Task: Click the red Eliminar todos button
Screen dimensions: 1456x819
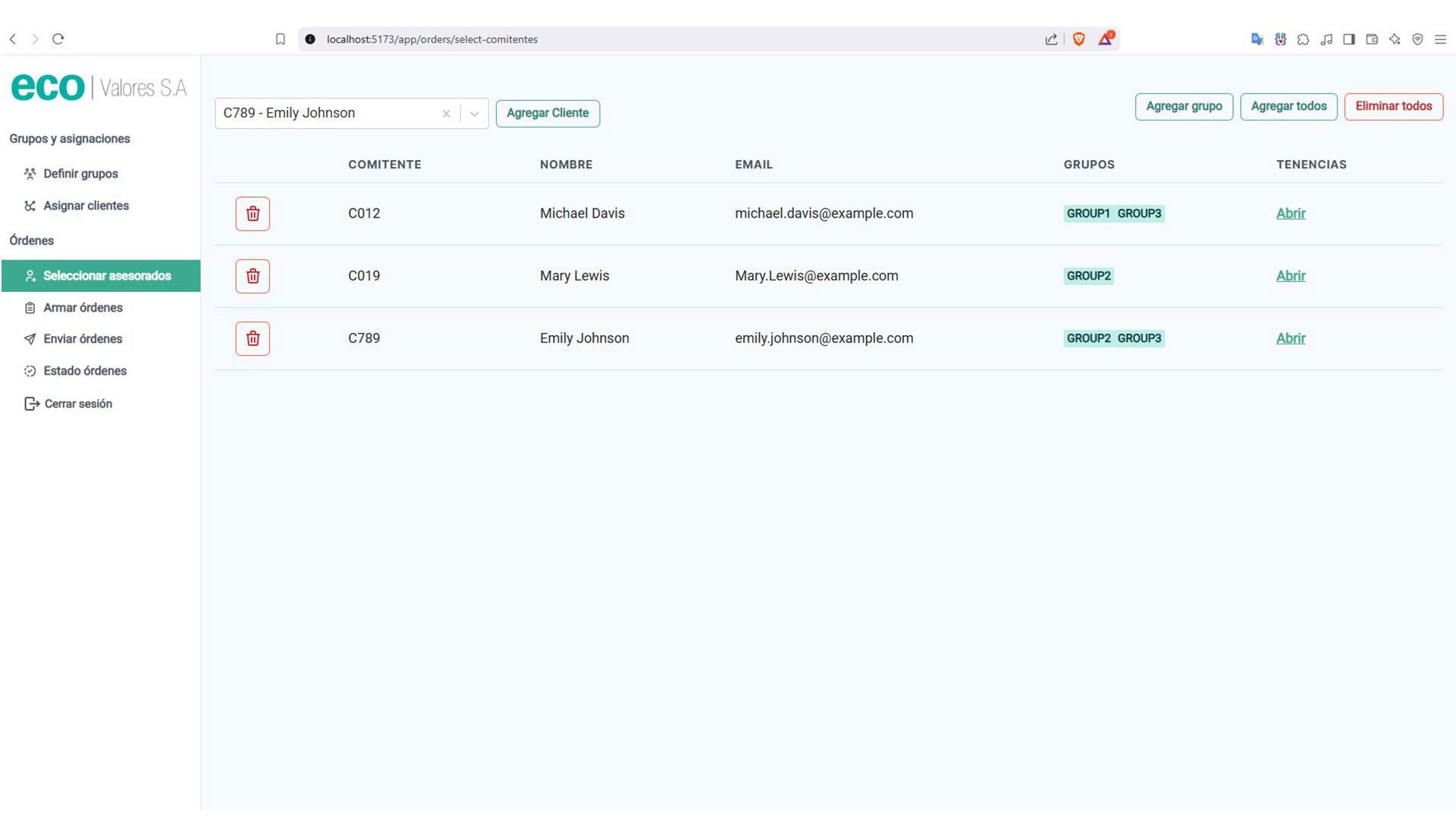Action: coord(1393,106)
